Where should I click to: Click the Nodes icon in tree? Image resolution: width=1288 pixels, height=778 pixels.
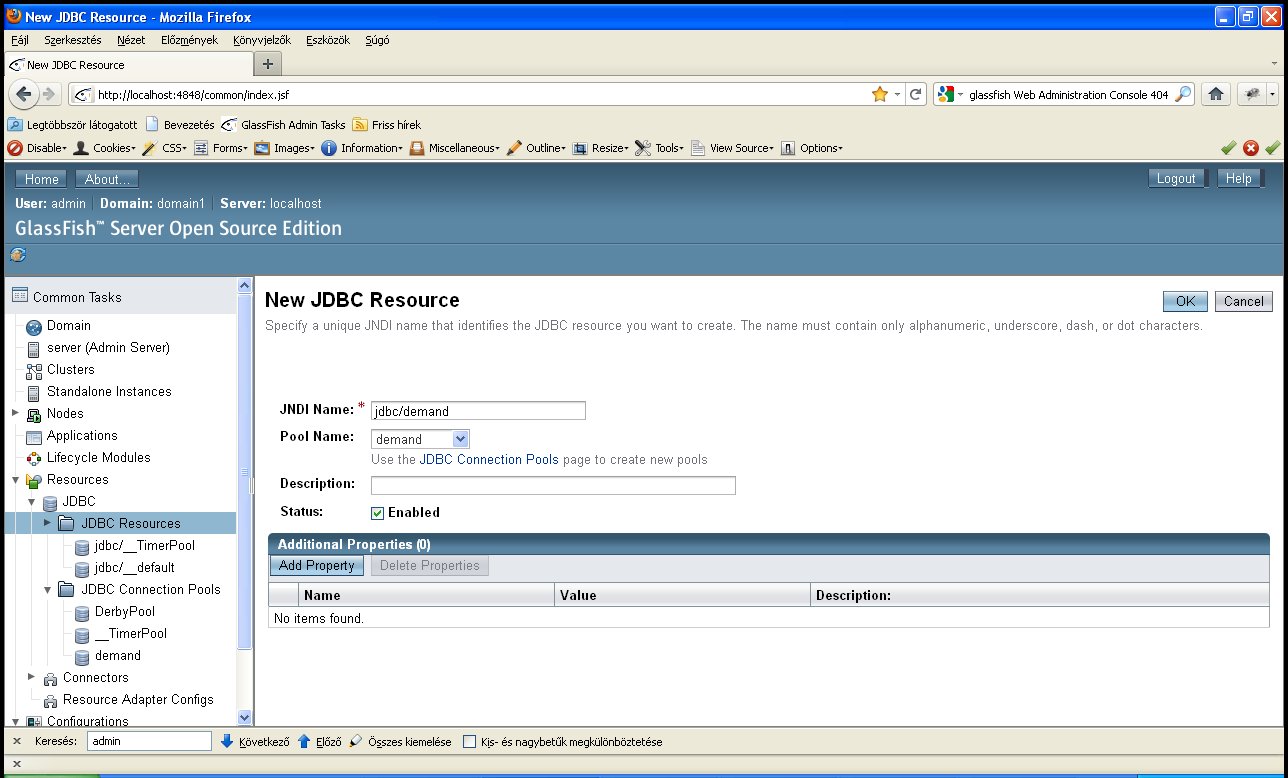pos(33,414)
